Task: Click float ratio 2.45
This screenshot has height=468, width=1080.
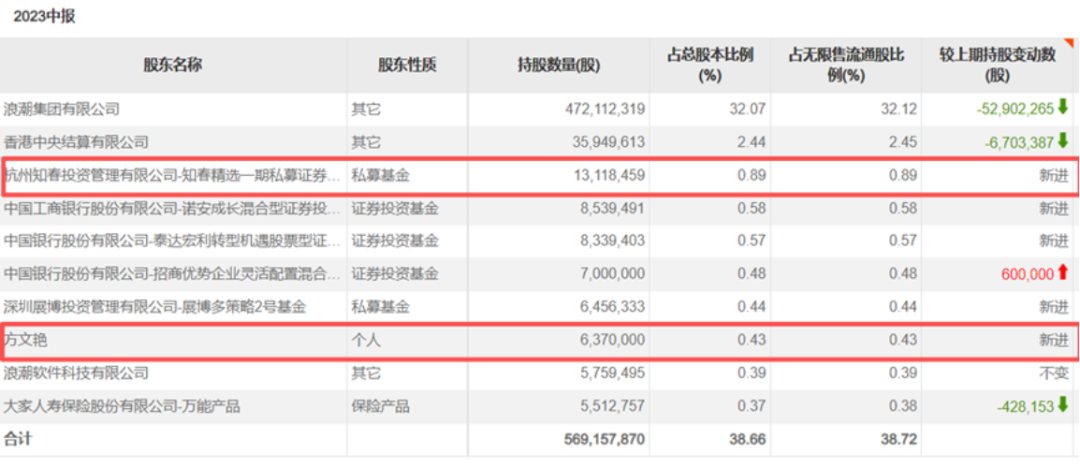Action: (x=905, y=142)
